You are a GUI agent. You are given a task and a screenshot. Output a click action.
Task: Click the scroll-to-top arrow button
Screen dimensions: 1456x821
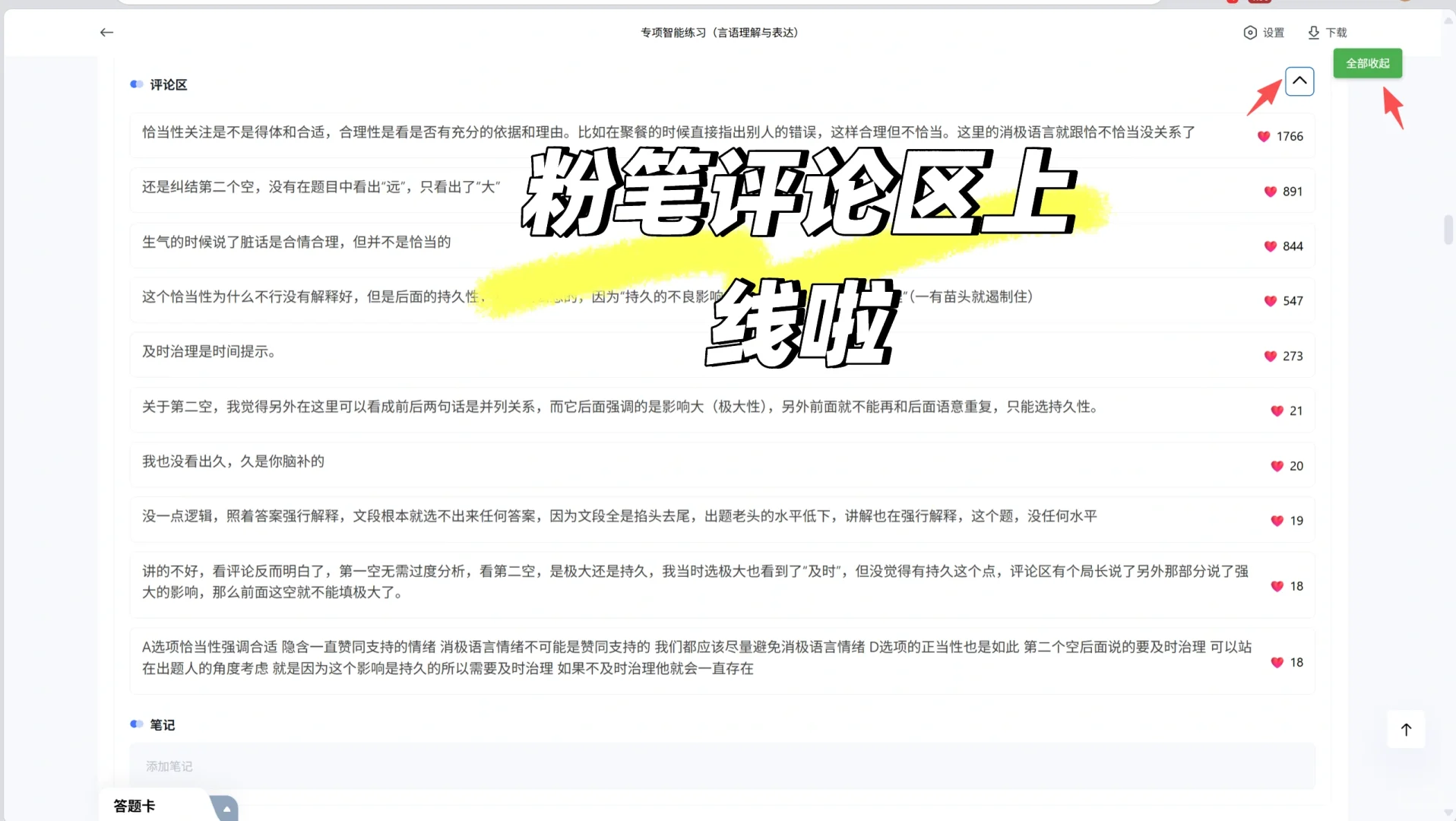tap(1407, 729)
